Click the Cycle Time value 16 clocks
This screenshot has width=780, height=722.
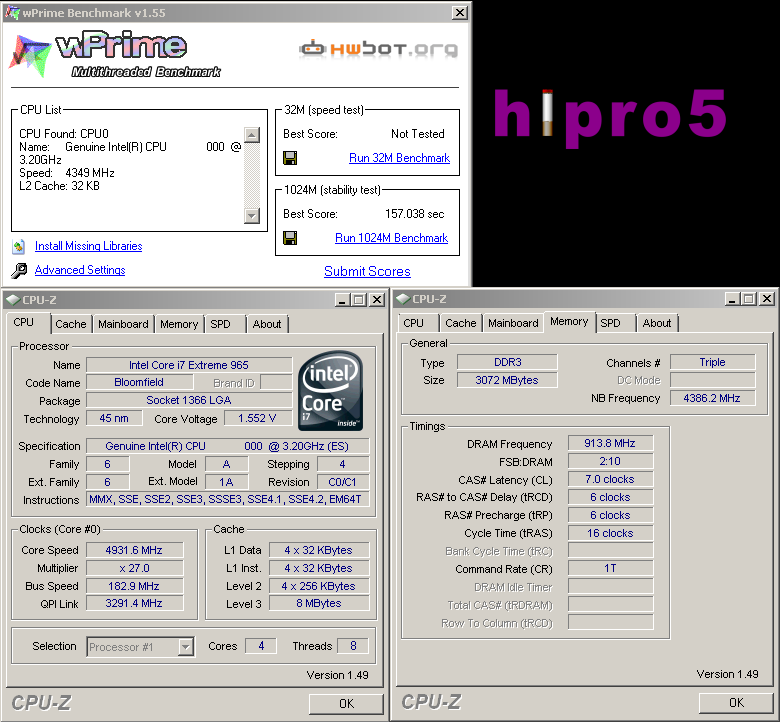click(x=610, y=533)
